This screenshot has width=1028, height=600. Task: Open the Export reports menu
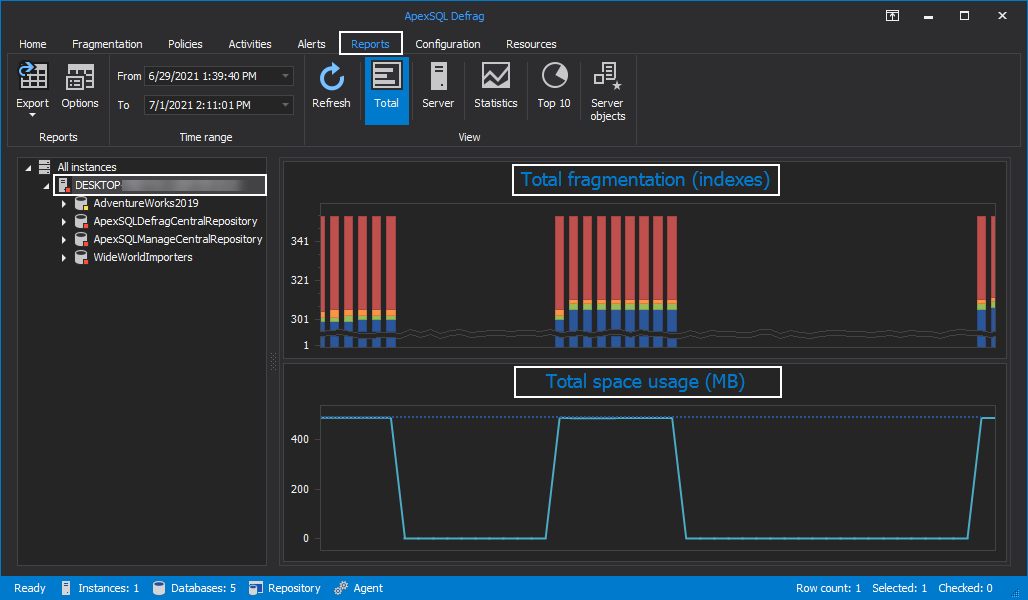32,90
